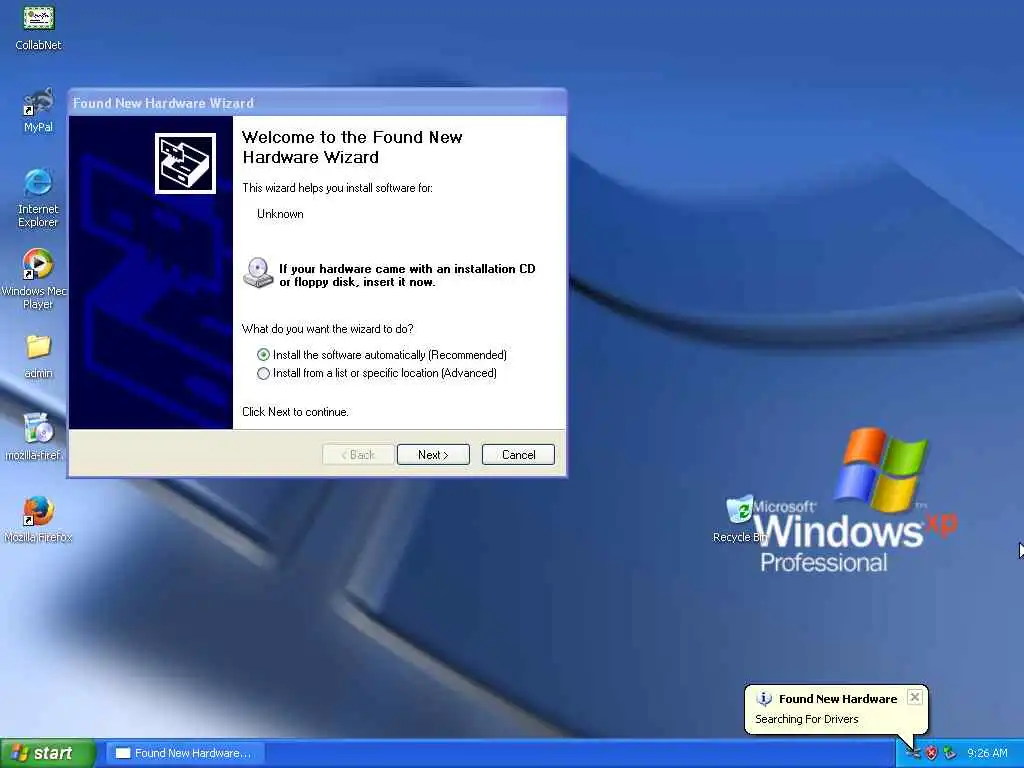Click the 9:26 AM system clock

tap(987, 753)
